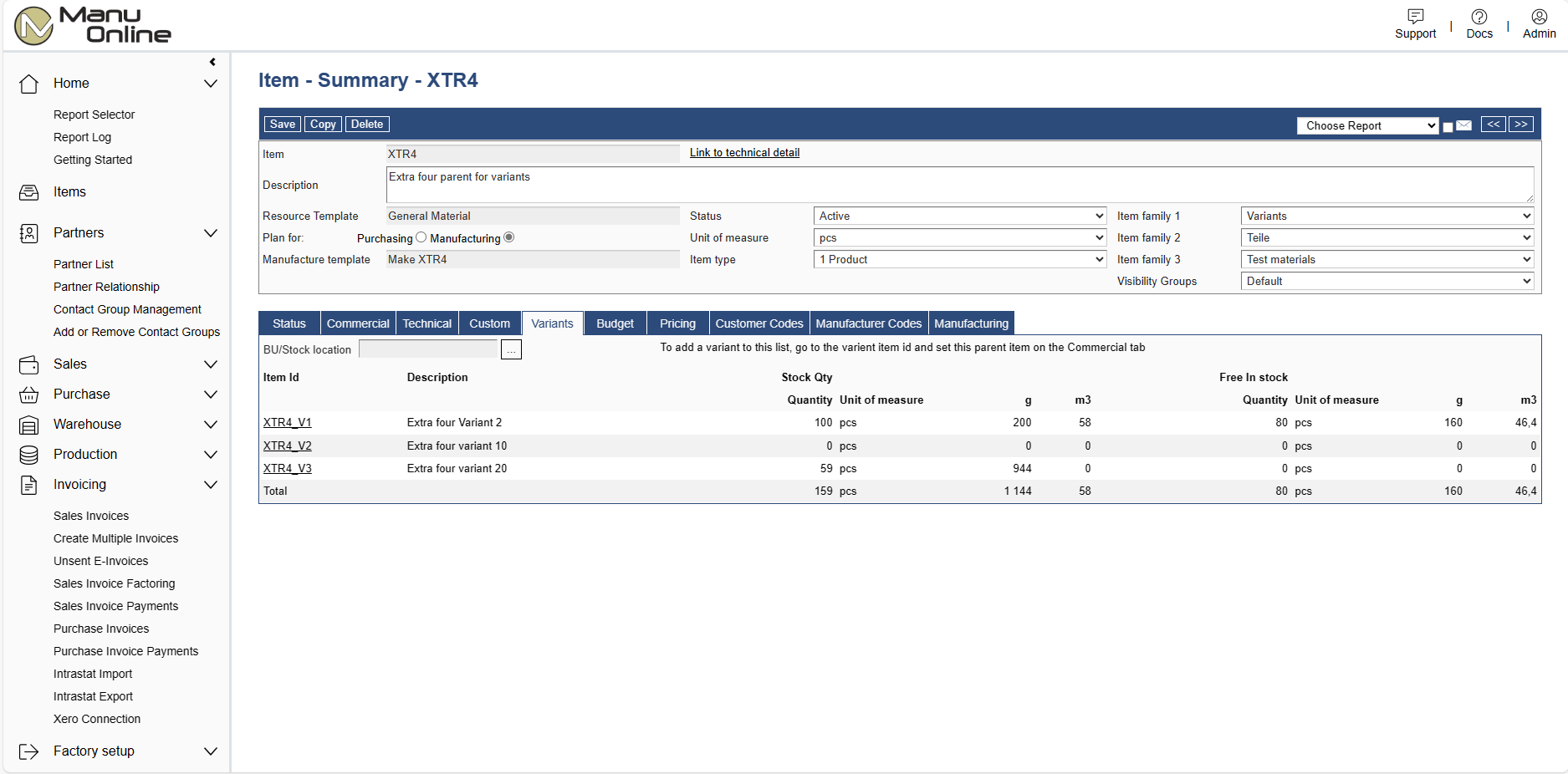This screenshot has height=774, width=1568.
Task: Click the Save button
Action: click(282, 124)
